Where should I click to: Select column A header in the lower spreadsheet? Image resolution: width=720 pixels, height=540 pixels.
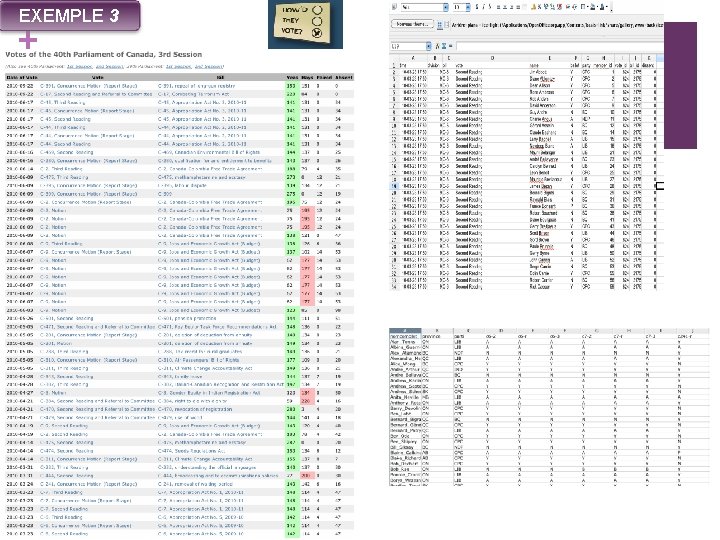[x=405, y=330]
